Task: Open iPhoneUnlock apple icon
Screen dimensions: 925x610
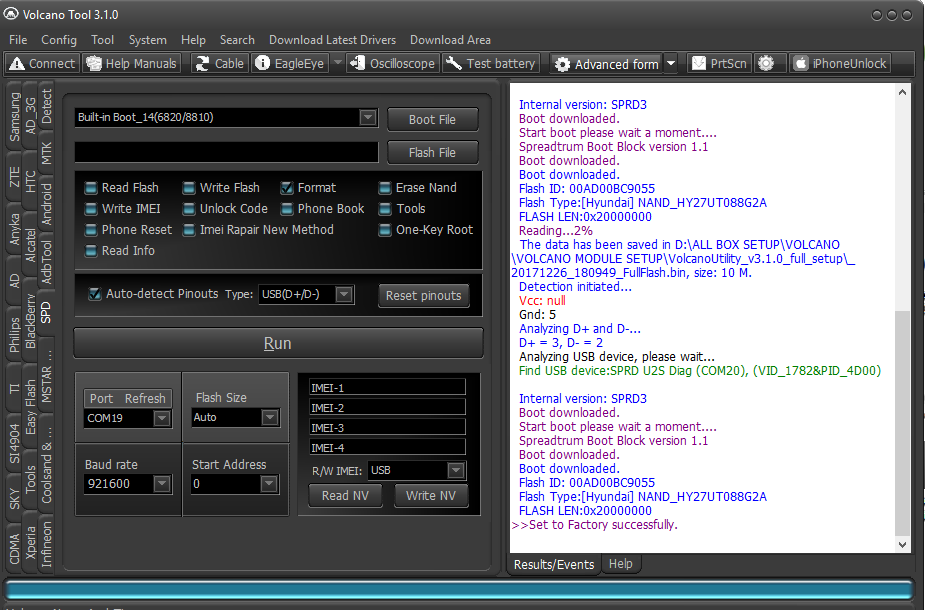Action: pyautogui.click(x=801, y=63)
